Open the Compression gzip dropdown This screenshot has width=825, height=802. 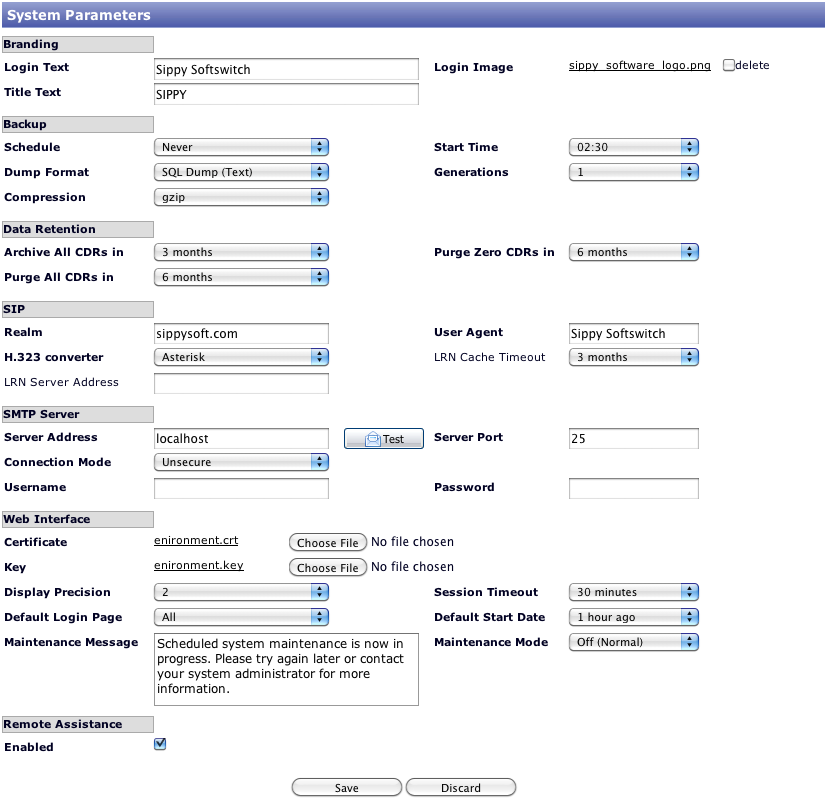[x=241, y=197]
